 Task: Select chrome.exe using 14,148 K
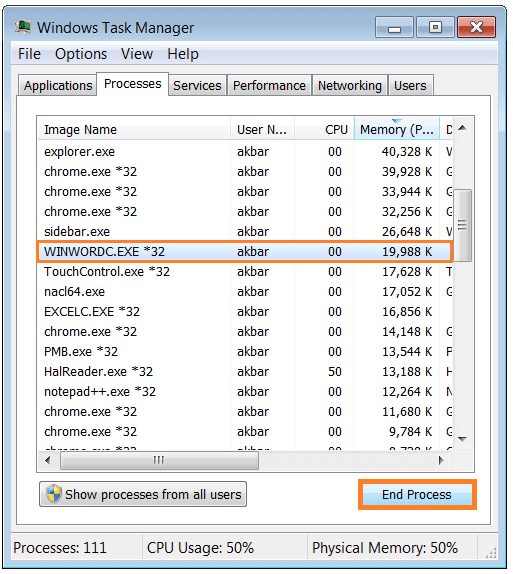pos(245,332)
